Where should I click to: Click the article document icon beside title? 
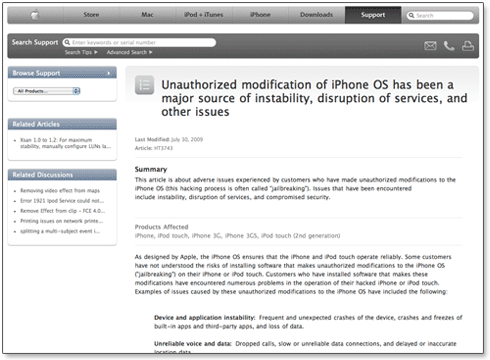coord(144,85)
